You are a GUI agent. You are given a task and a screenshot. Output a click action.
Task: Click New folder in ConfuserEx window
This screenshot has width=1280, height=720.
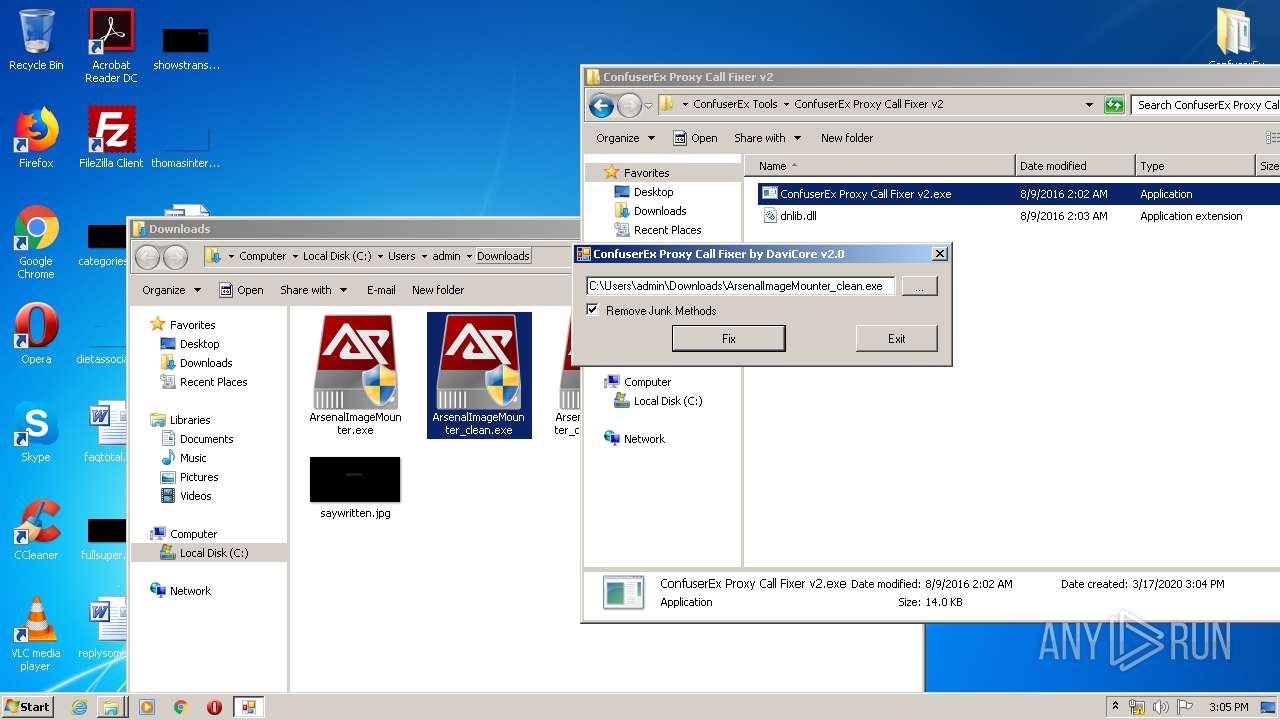[847, 138]
